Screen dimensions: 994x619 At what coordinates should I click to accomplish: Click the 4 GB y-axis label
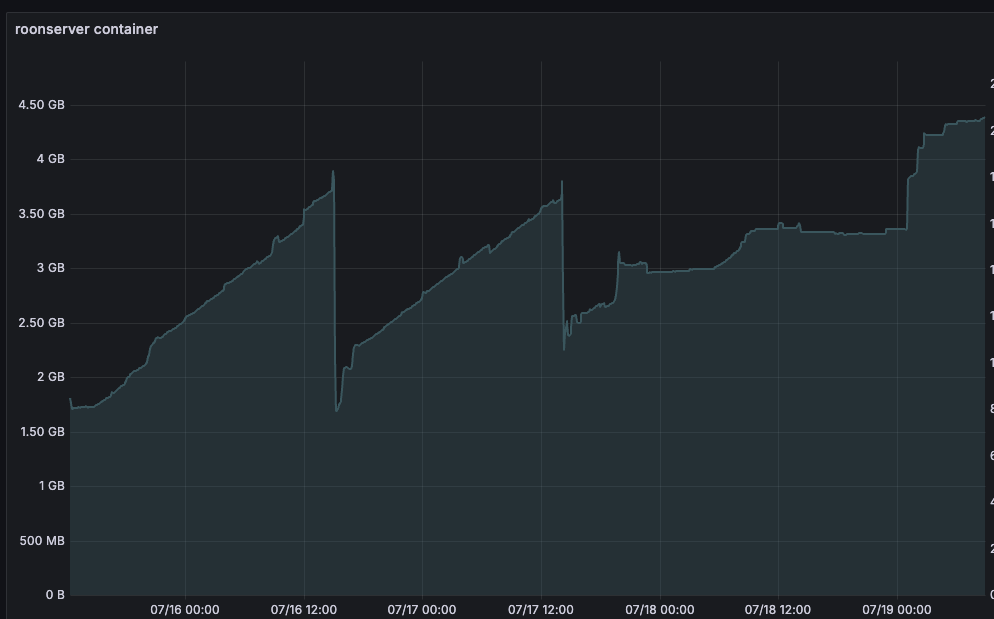click(49, 159)
